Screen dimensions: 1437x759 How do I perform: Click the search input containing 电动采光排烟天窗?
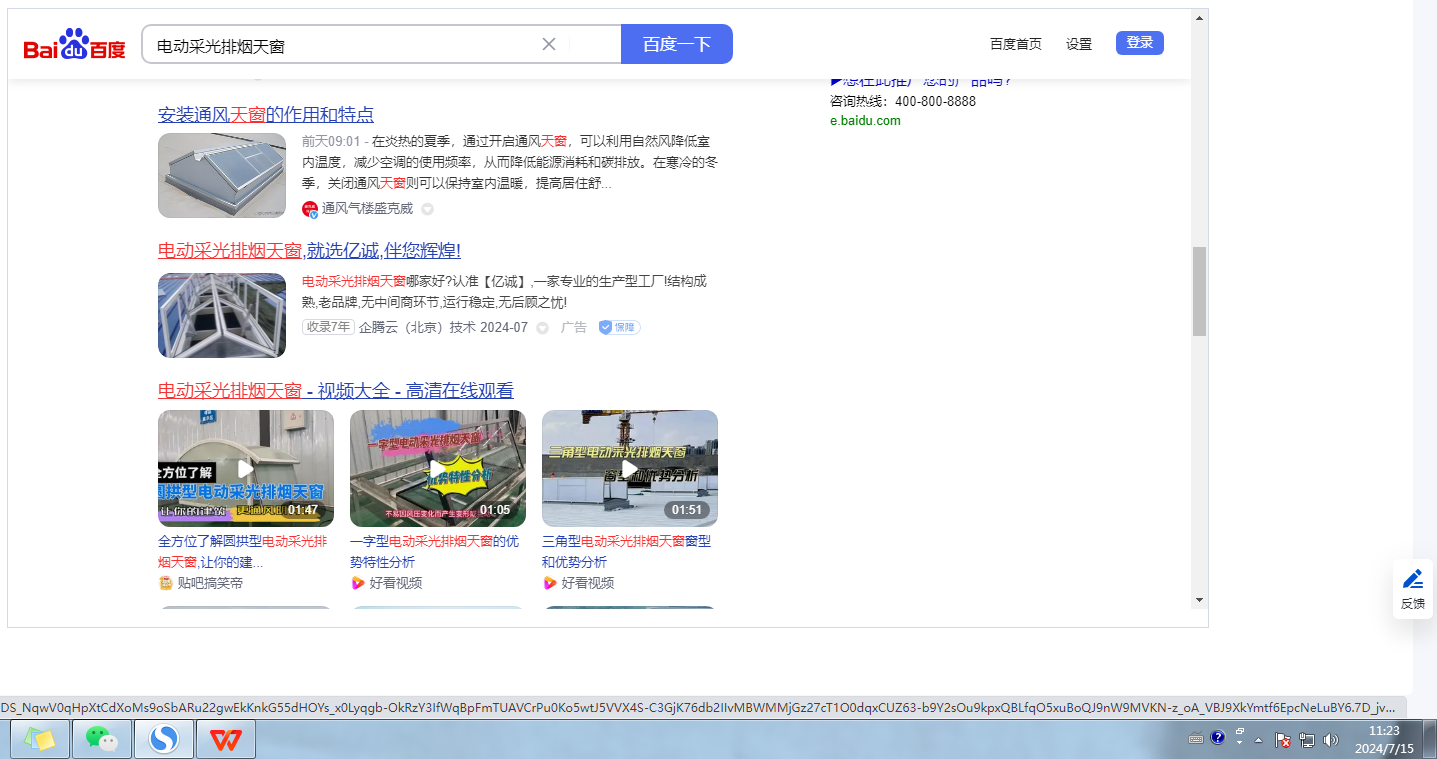click(x=340, y=45)
